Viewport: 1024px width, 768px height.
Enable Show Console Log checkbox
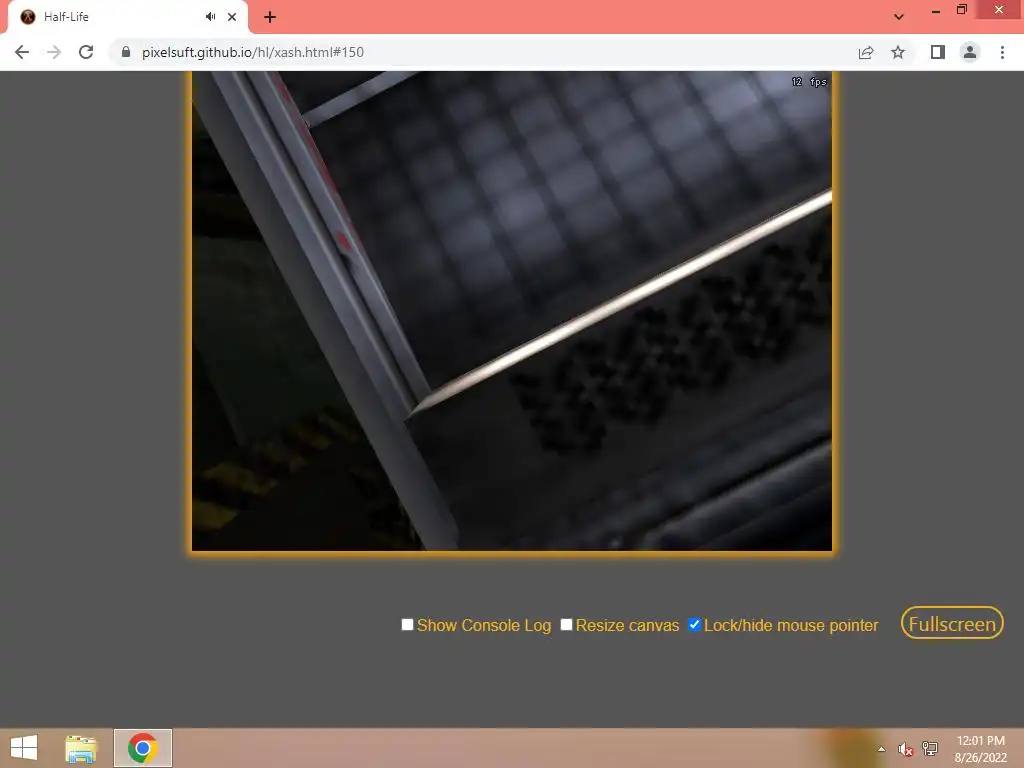(407, 624)
